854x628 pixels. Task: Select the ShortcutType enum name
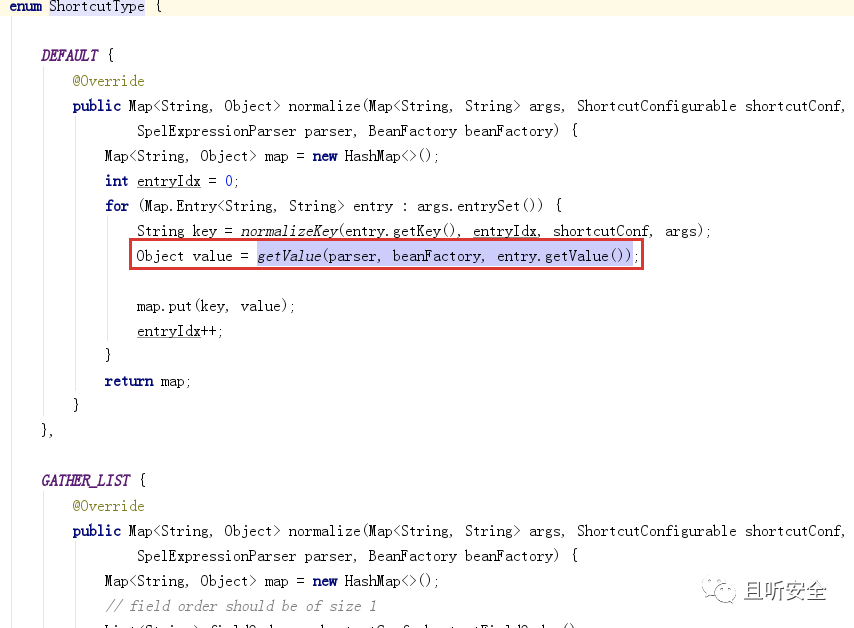click(97, 7)
